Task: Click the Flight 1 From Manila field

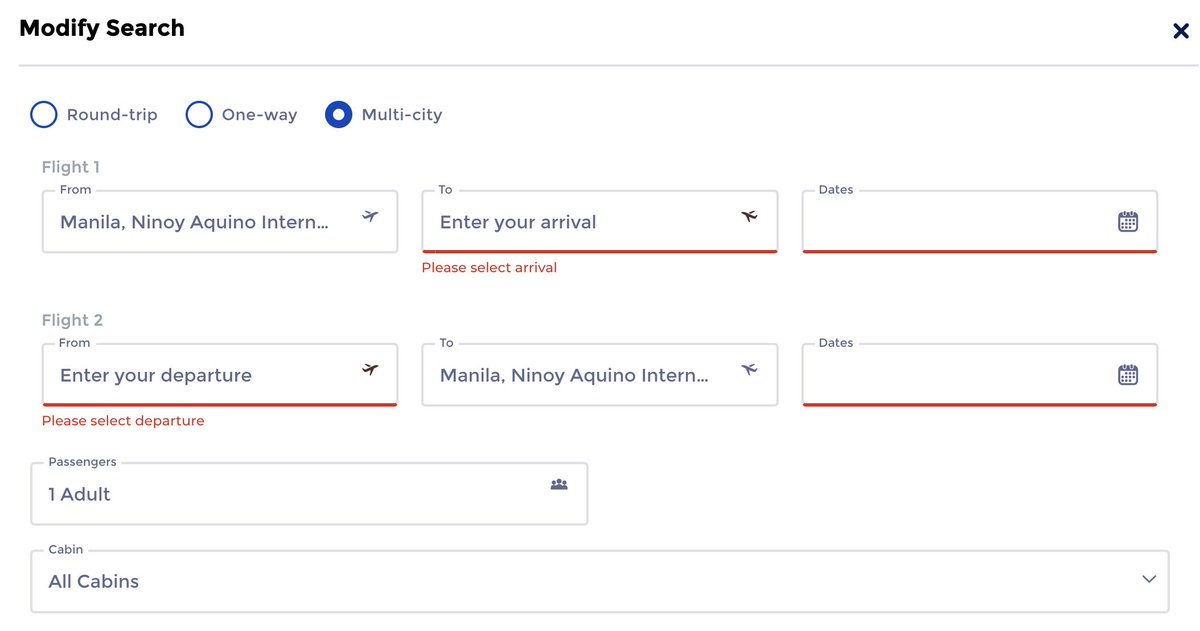Action: [220, 222]
